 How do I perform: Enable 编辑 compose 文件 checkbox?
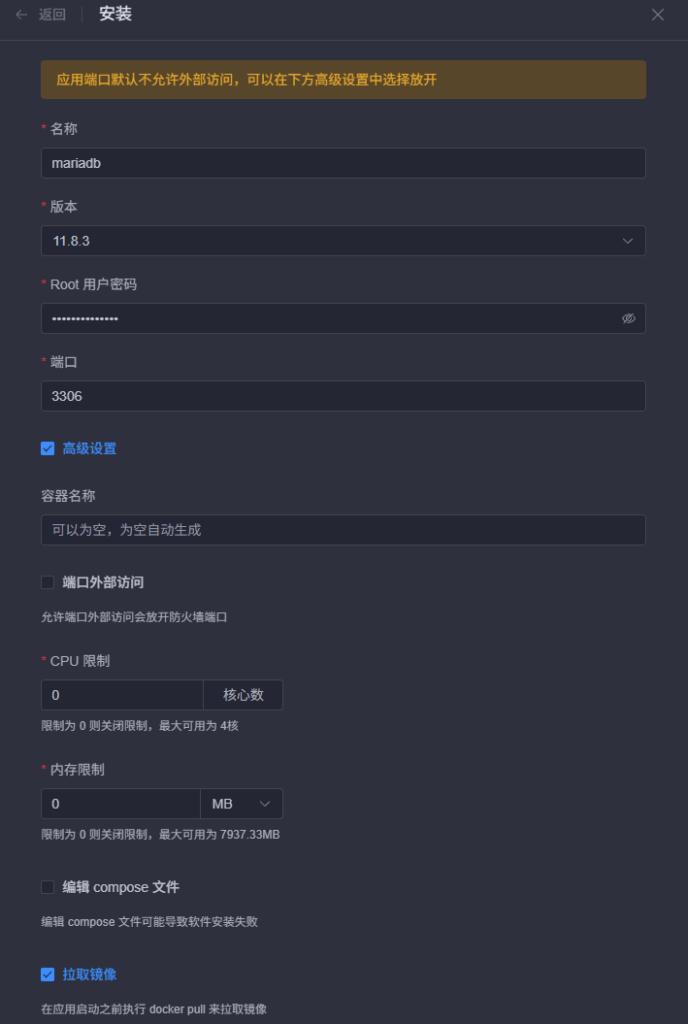[x=47, y=887]
